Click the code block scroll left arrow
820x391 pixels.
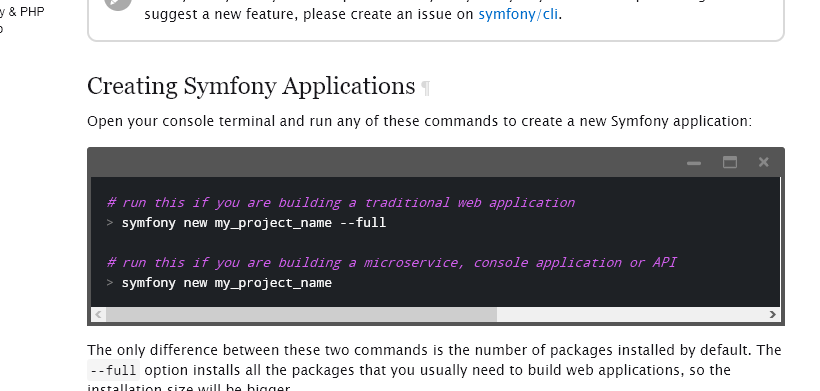point(98,314)
